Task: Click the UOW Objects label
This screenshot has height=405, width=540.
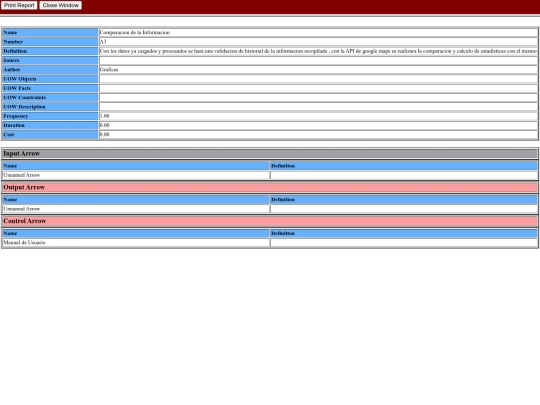Action: pyautogui.click(x=50, y=79)
